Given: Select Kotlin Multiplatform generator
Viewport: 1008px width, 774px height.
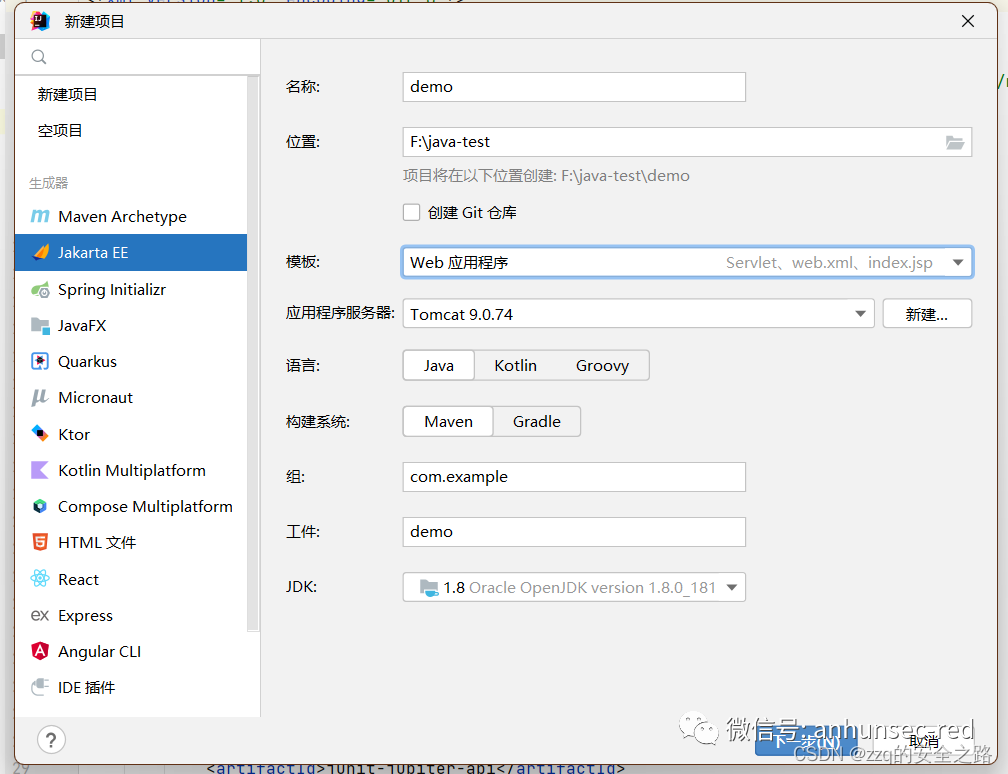Looking at the screenshot, I should [130, 471].
